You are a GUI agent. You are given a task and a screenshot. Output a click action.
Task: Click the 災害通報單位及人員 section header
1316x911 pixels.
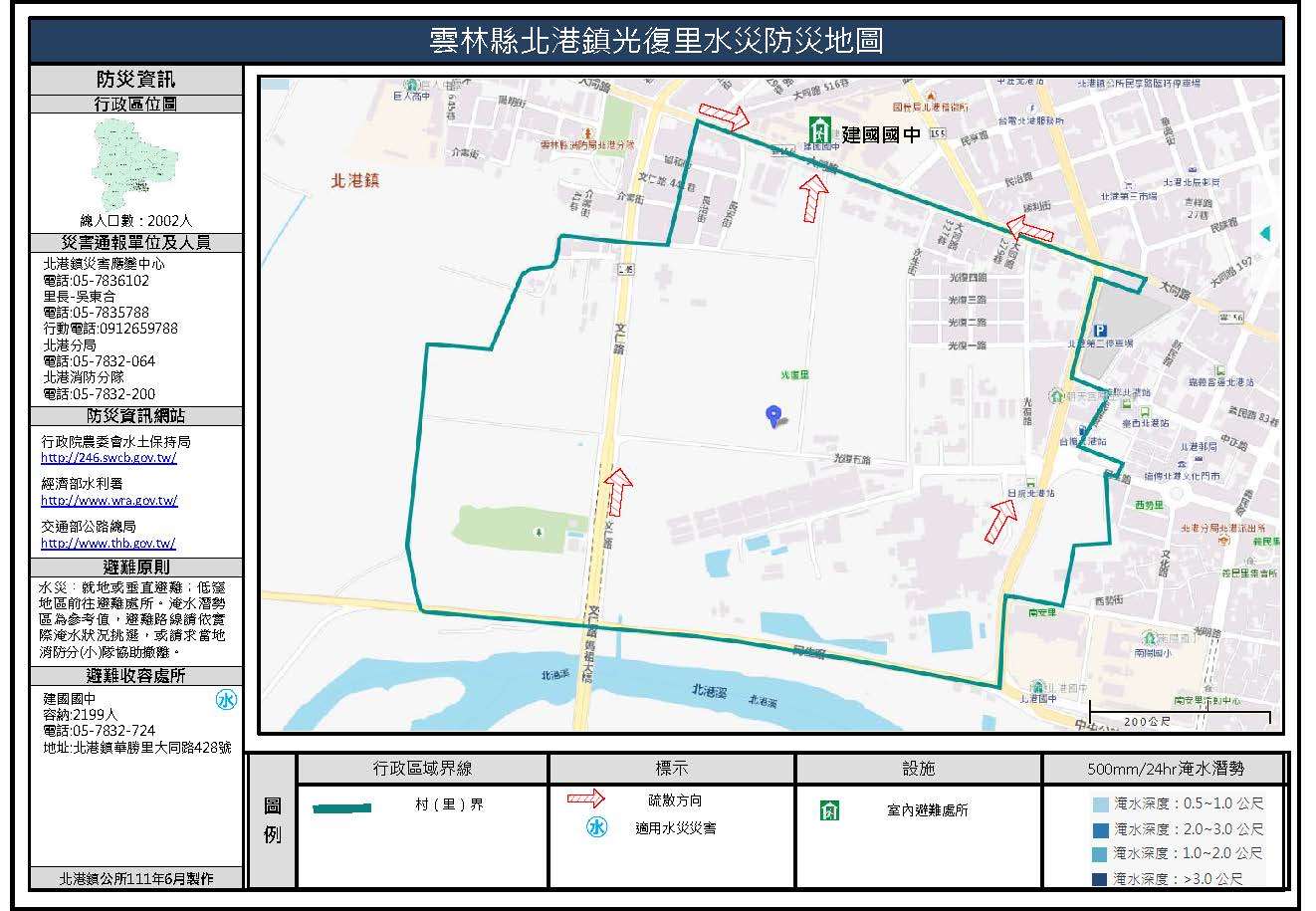[x=136, y=243]
